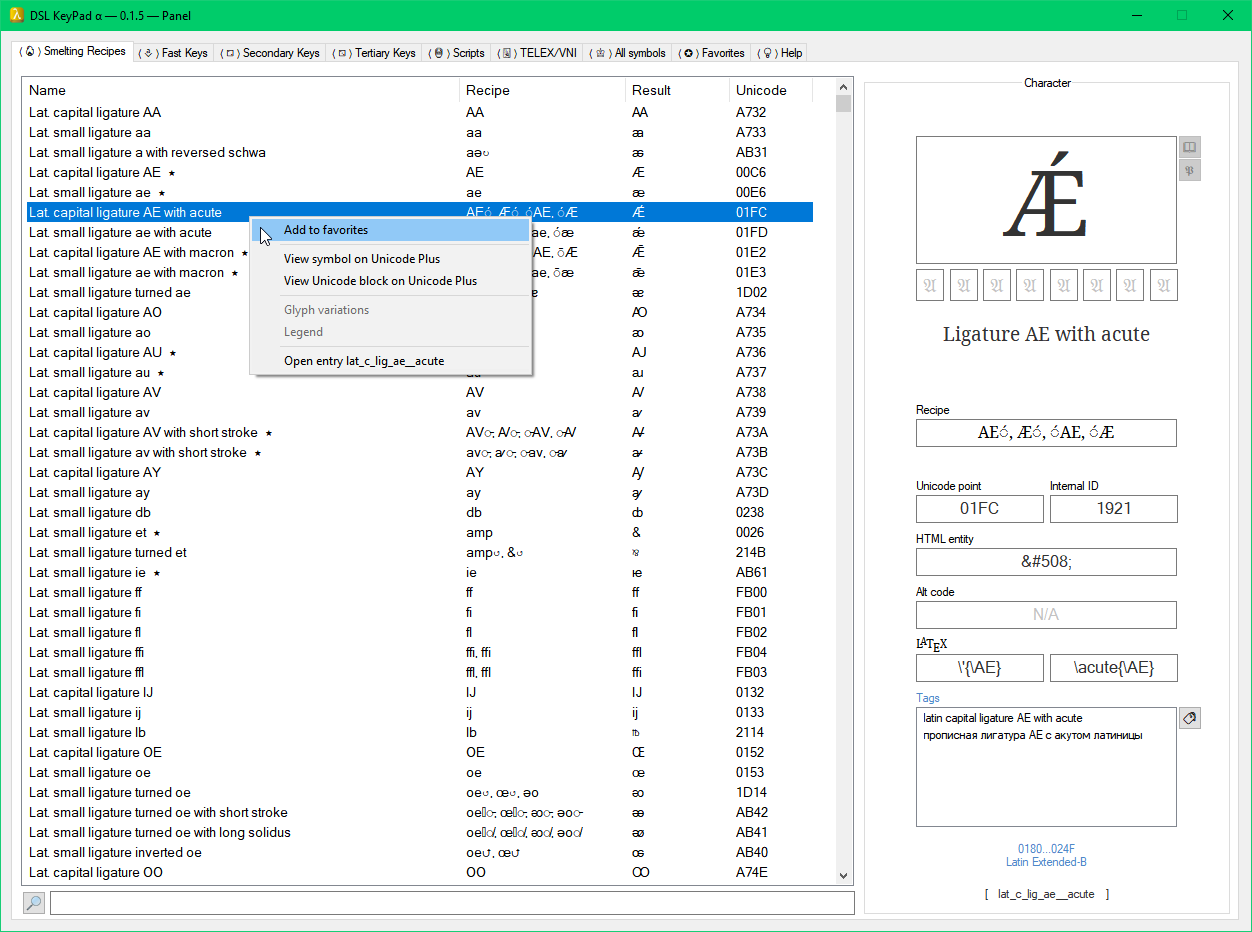Image resolution: width=1252 pixels, height=932 pixels.
Task: Click the blue Tags label
Action: click(x=928, y=698)
